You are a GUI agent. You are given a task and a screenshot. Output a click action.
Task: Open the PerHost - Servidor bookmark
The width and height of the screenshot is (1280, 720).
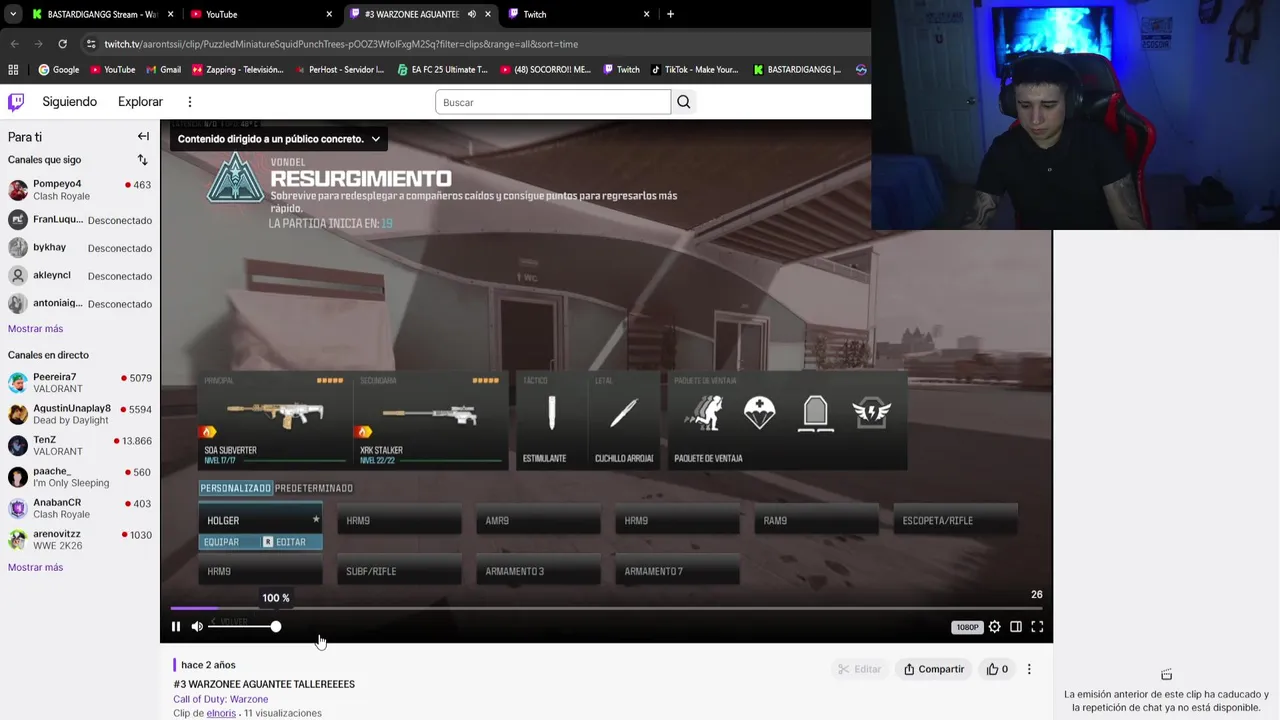tap(338, 70)
